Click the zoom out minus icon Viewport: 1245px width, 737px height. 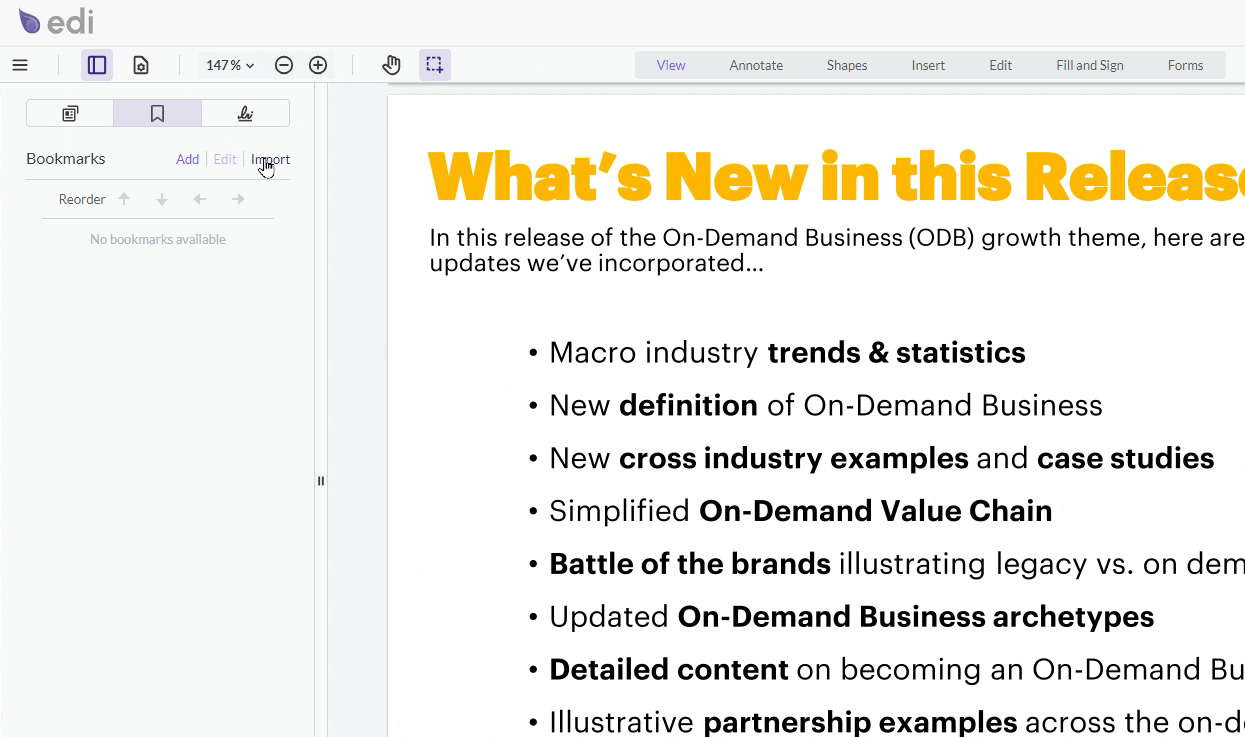[x=284, y=65]
